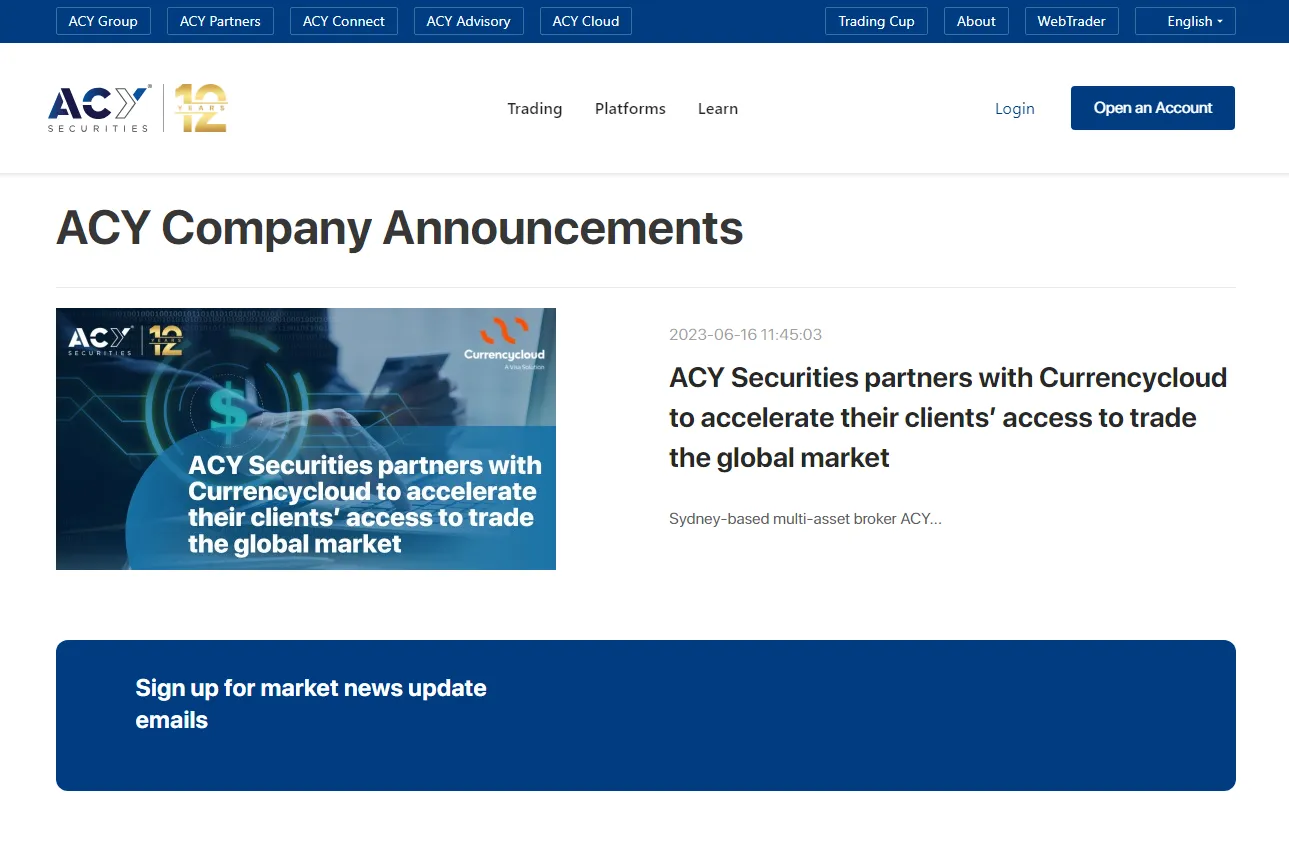This screenshot has height=848, width=1289.
Task: Visit ACY Advisory page
Action: 468,21
